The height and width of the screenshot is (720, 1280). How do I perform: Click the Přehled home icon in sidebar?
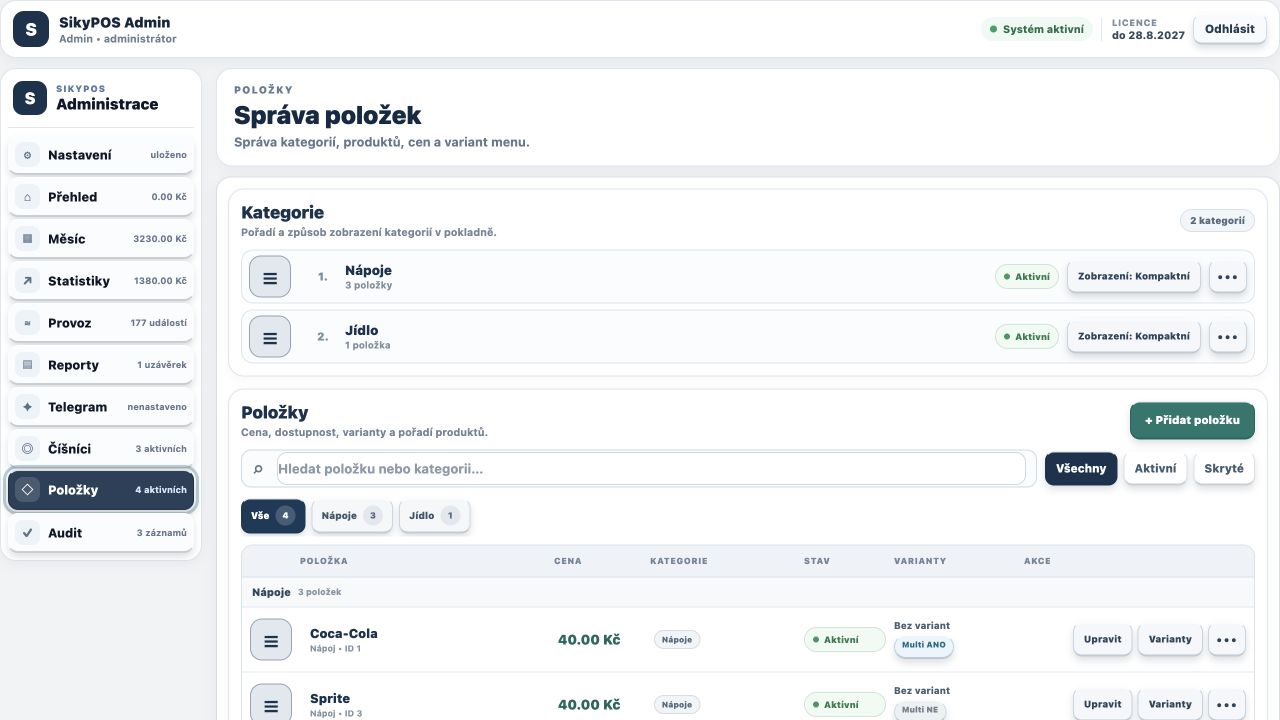pos(28,197)
